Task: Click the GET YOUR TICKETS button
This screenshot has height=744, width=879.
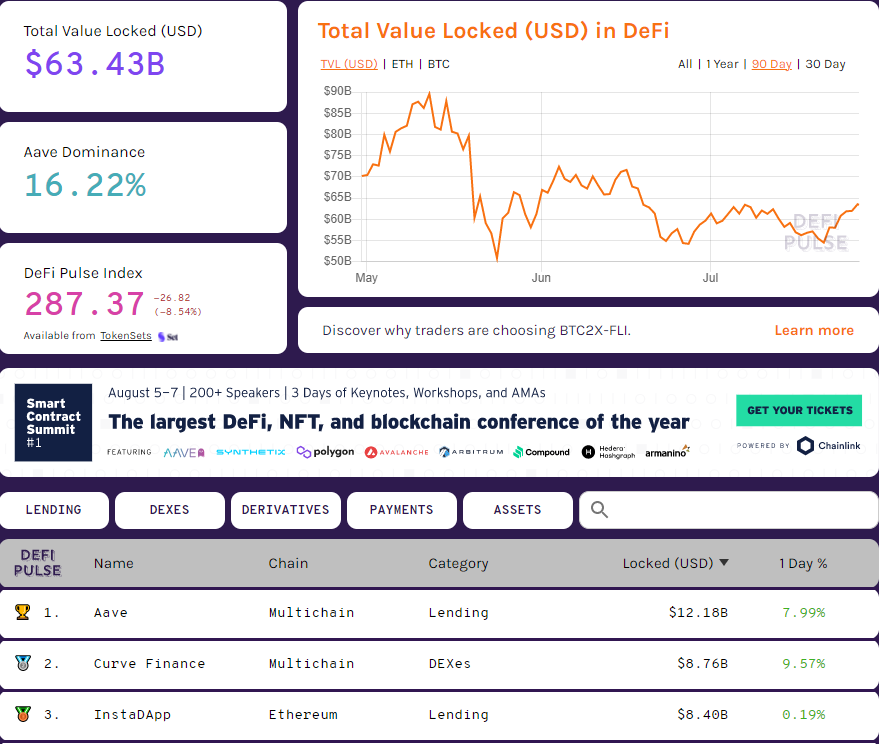Action: click(x=798, y=410)
